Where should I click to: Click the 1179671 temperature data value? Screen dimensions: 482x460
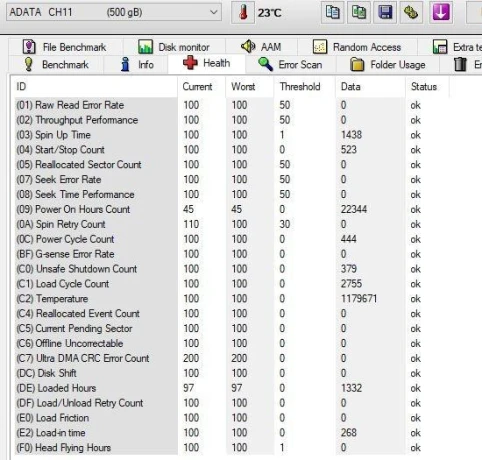(x=359, y=299)
